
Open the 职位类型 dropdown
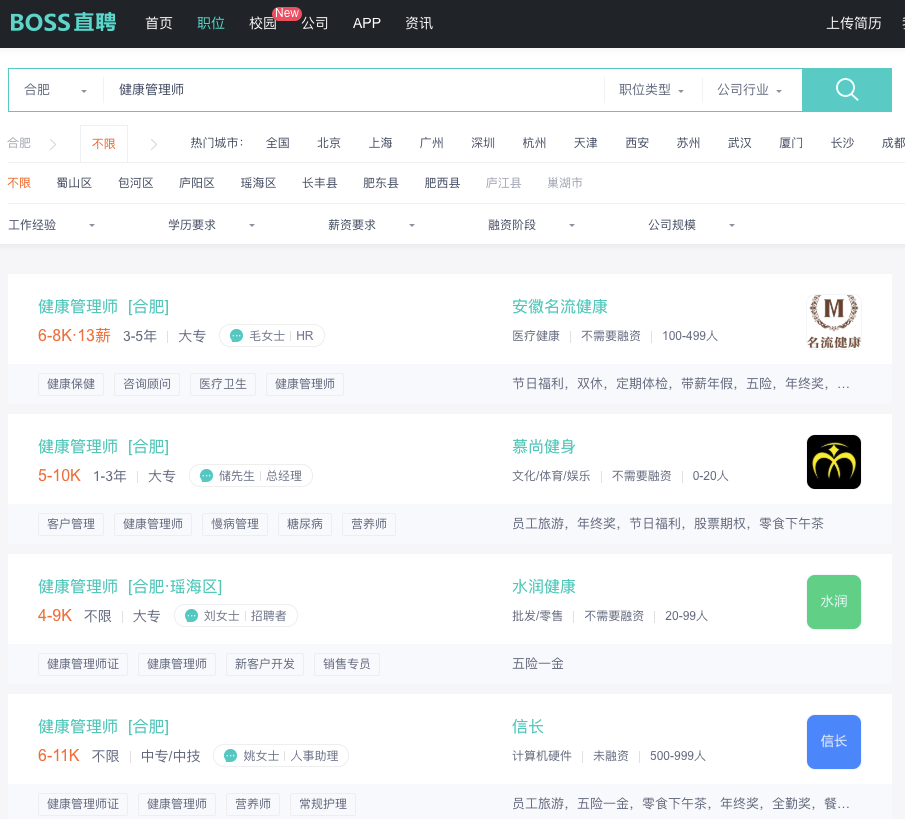(x=652, y=90)
